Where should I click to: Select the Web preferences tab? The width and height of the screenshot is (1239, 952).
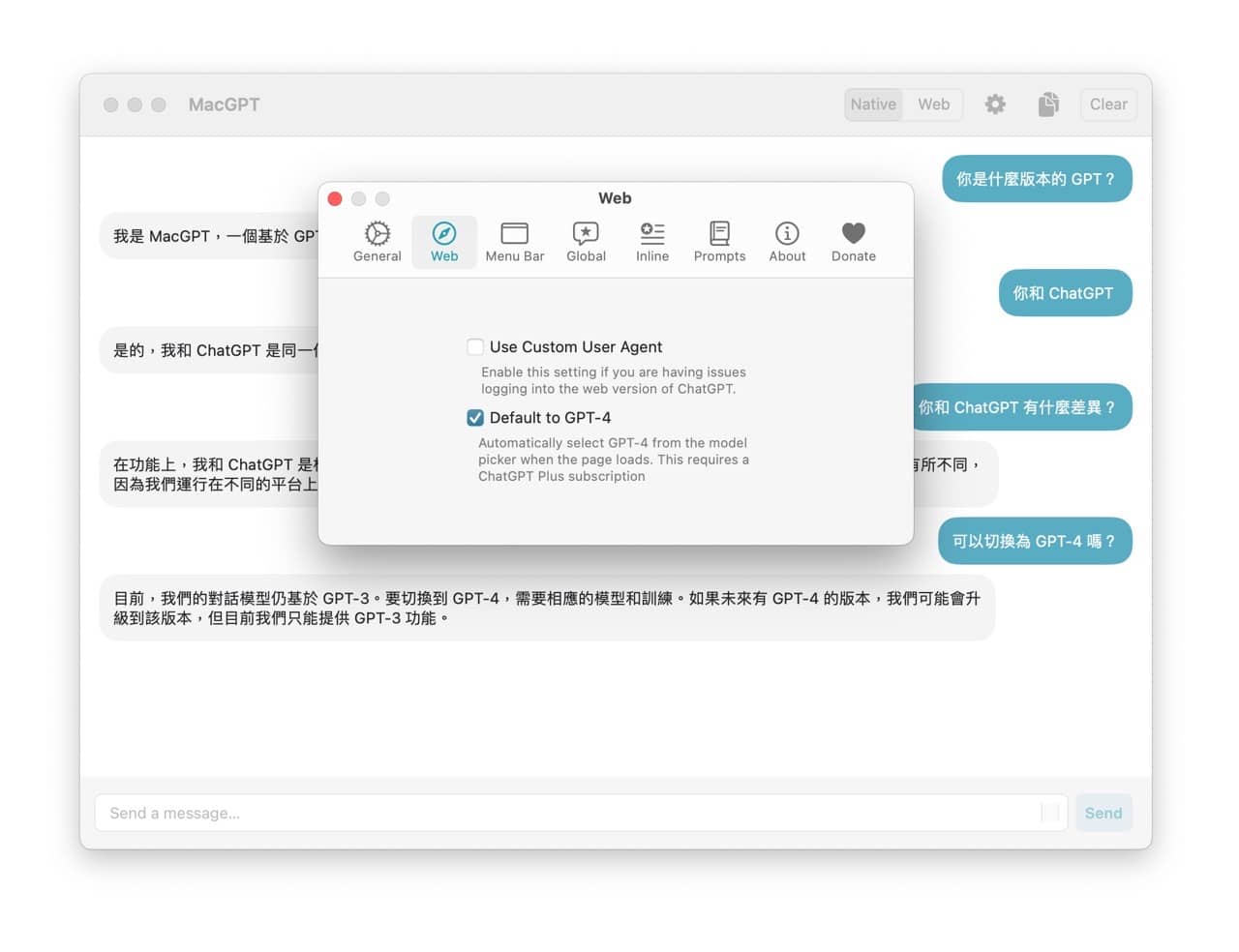(444, 242)
